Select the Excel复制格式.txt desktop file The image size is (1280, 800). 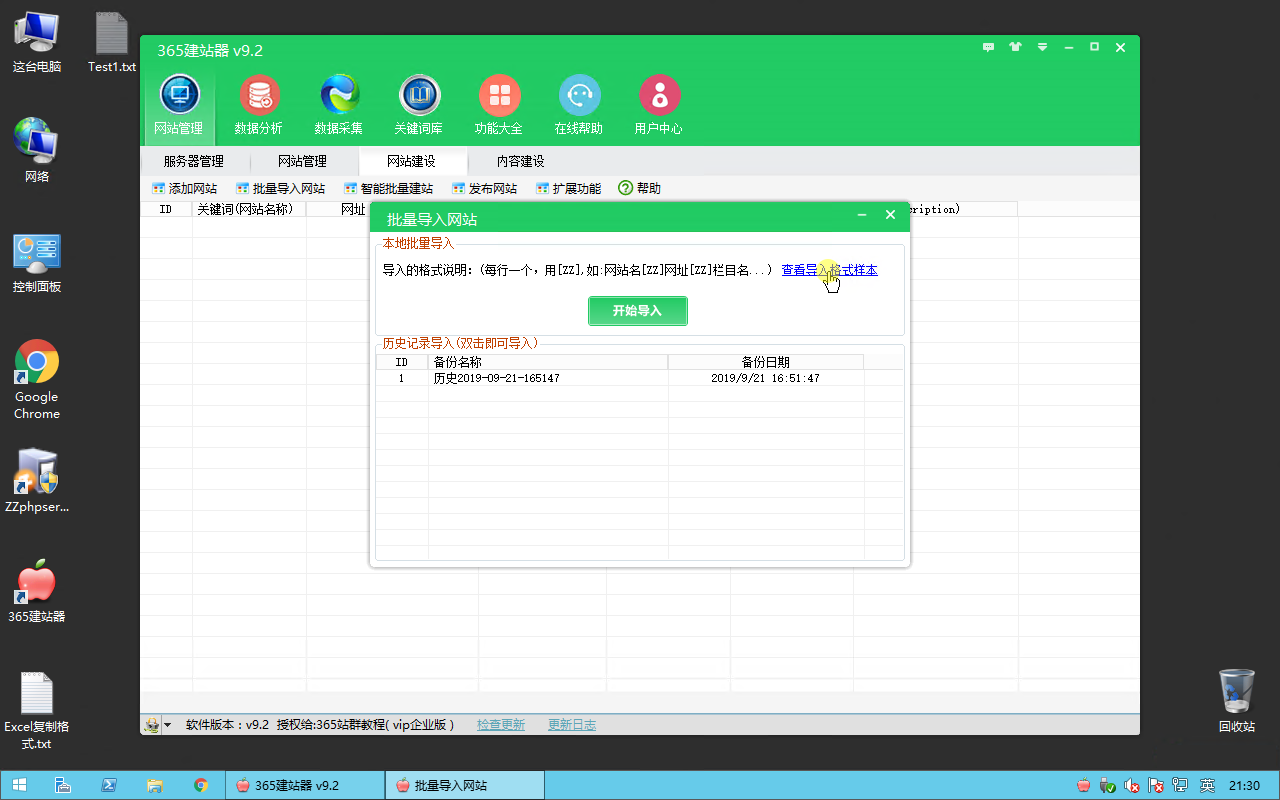pyautogui.click(x=37, y=712)
